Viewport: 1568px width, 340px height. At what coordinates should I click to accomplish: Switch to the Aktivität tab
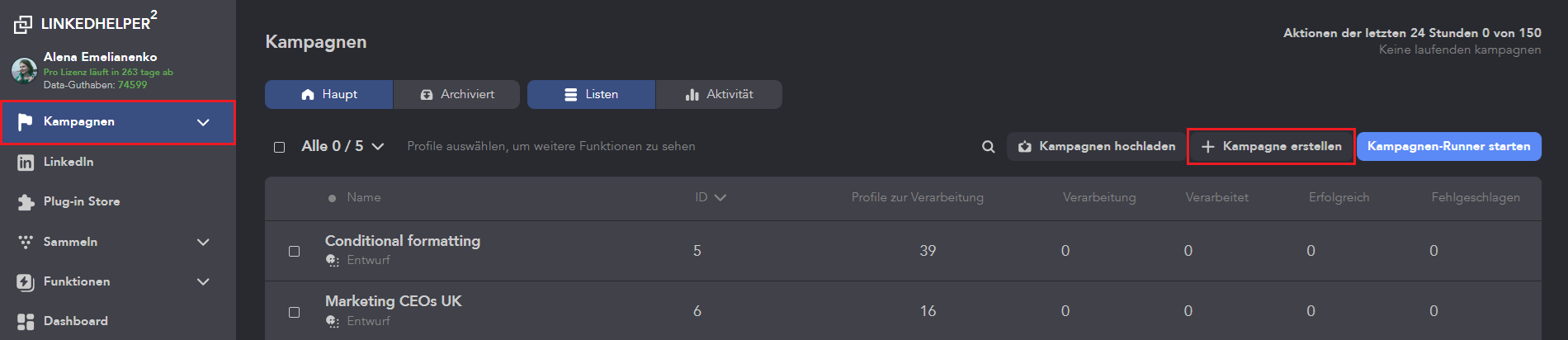[719, 94]
